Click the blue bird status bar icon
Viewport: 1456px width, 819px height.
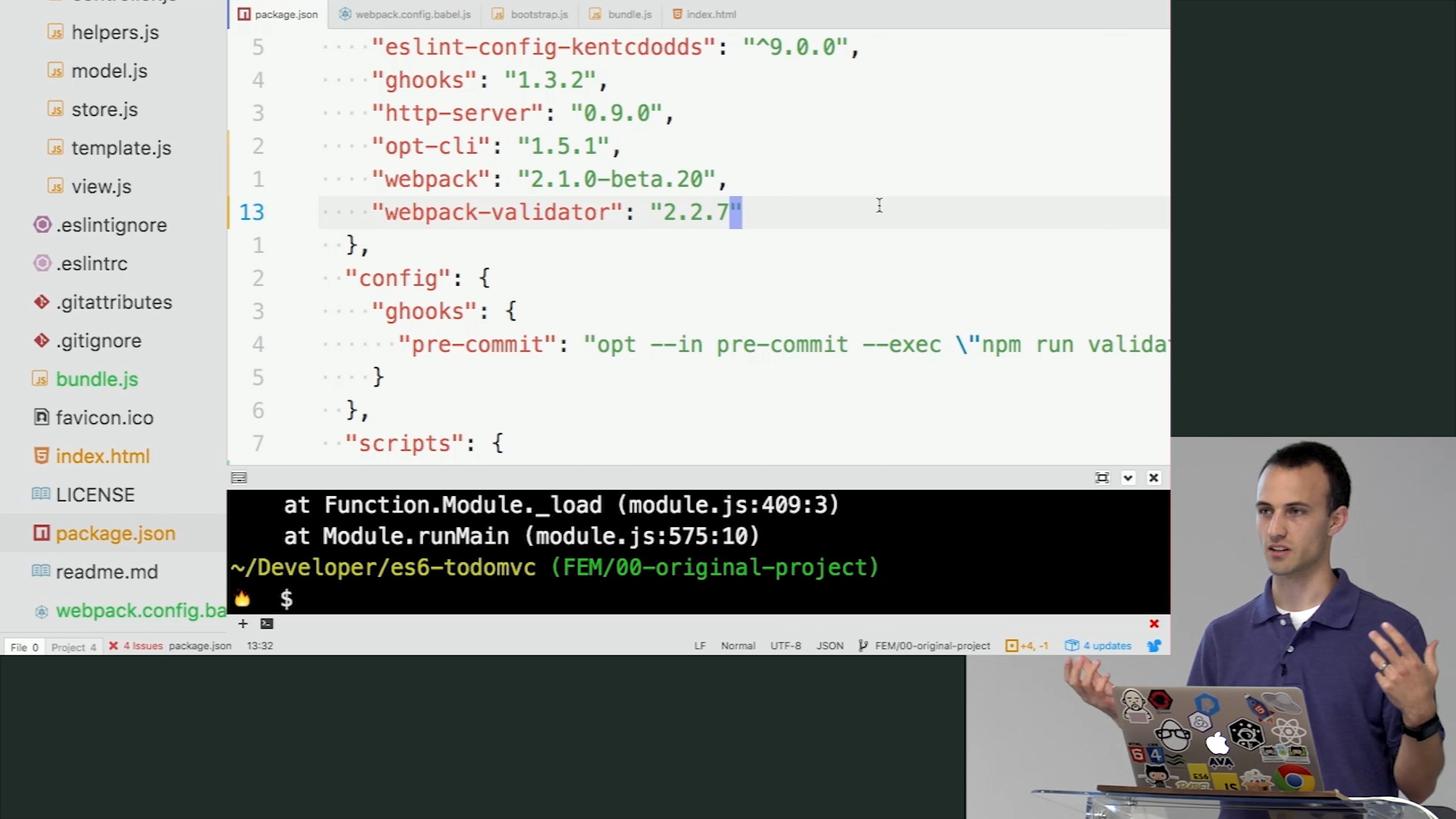tap(1153, 646)
